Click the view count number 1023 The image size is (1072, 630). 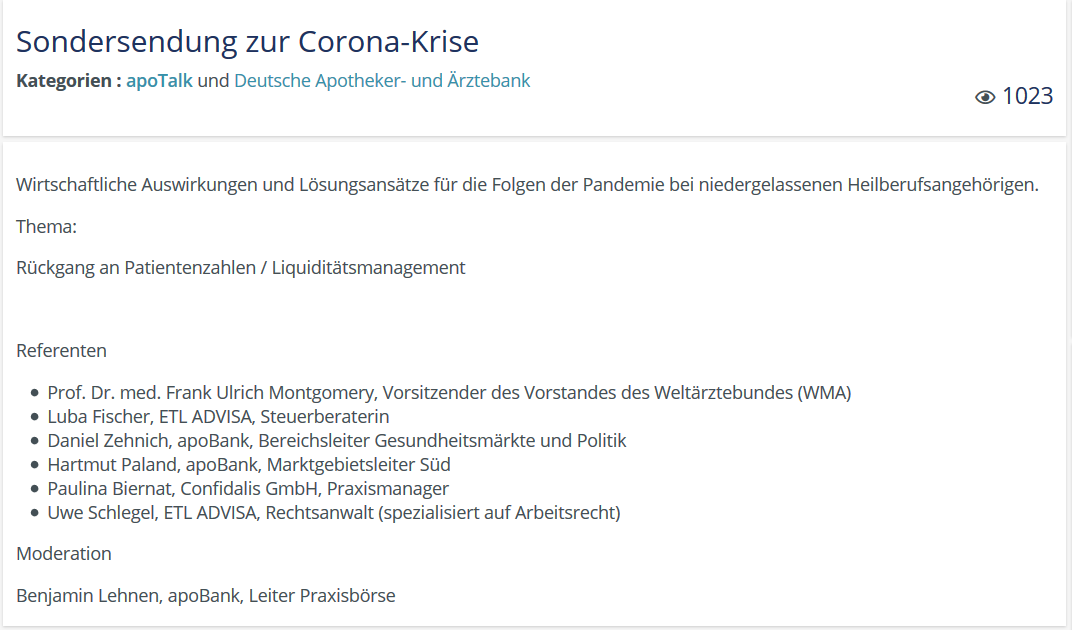pyautogui.click(x=1028, y=96)
